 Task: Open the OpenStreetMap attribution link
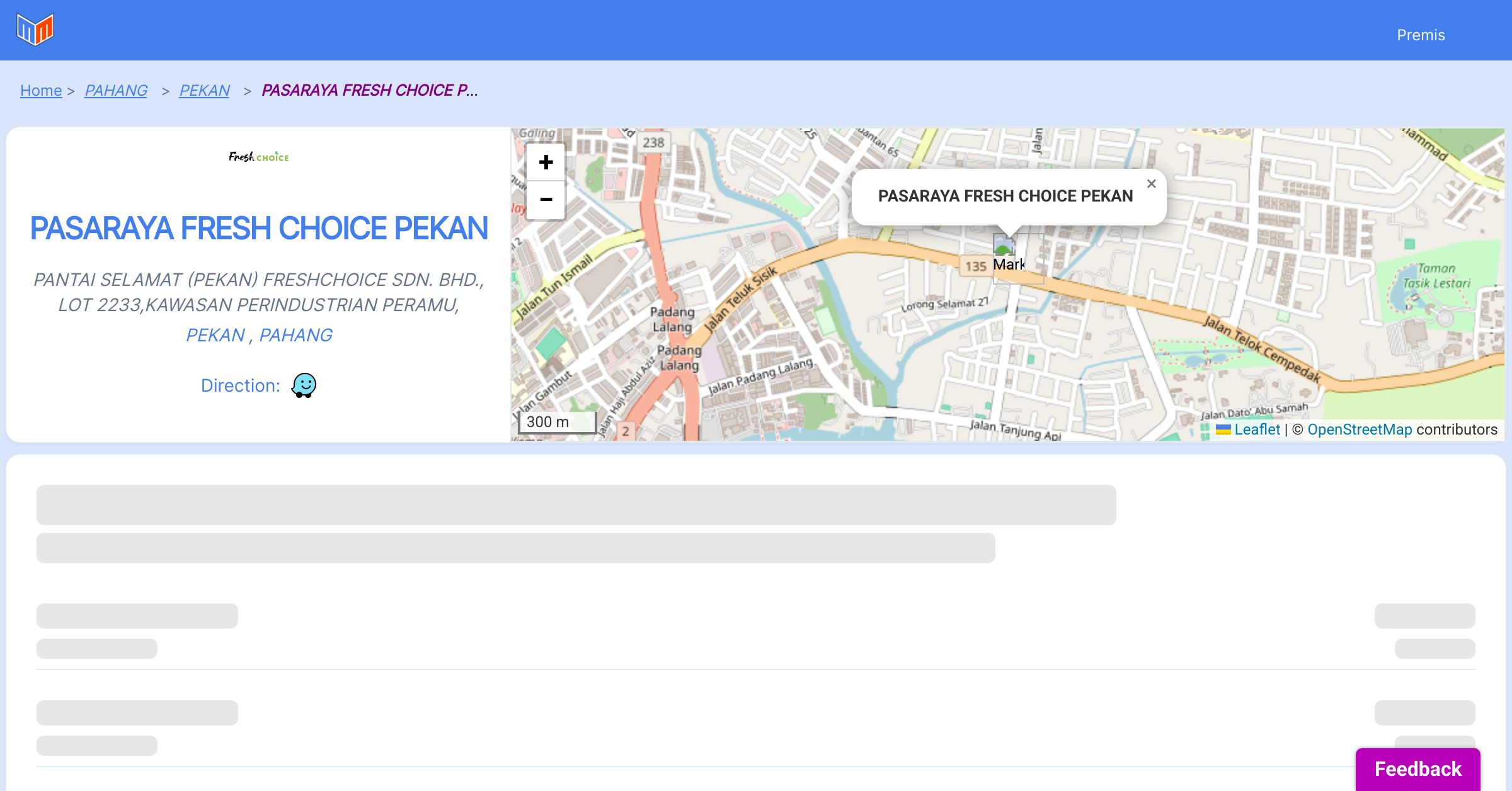tap(1360, 430)
